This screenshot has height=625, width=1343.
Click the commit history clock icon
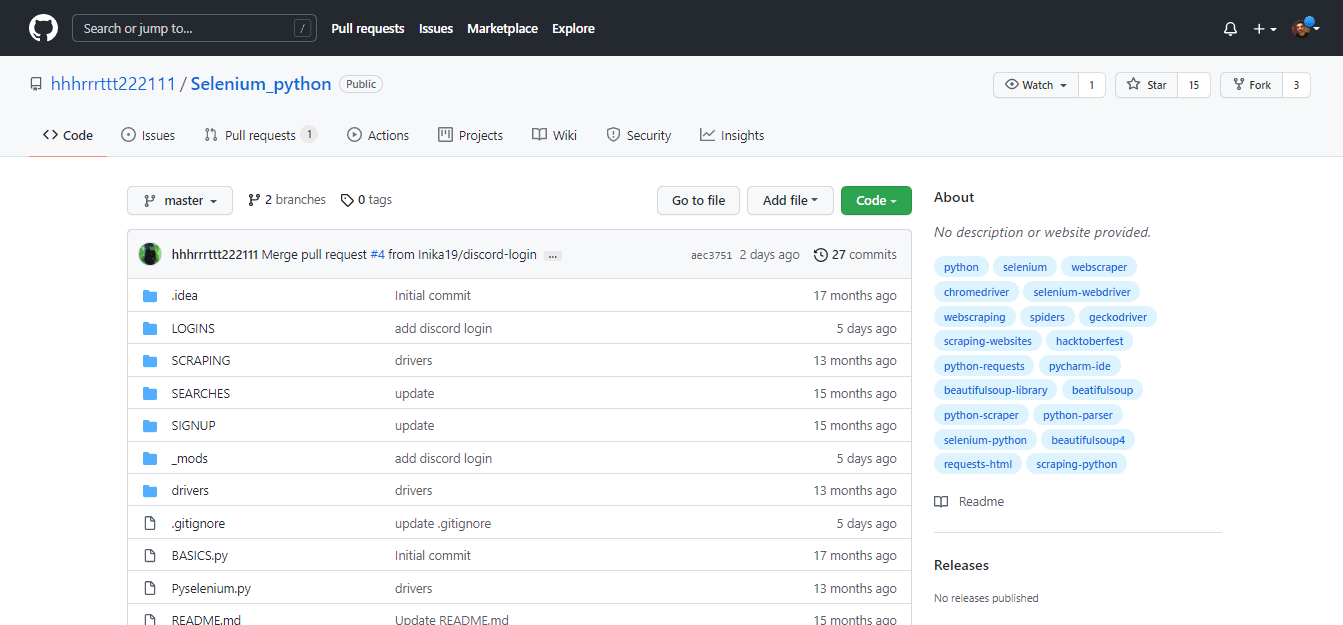coord(821,255)
